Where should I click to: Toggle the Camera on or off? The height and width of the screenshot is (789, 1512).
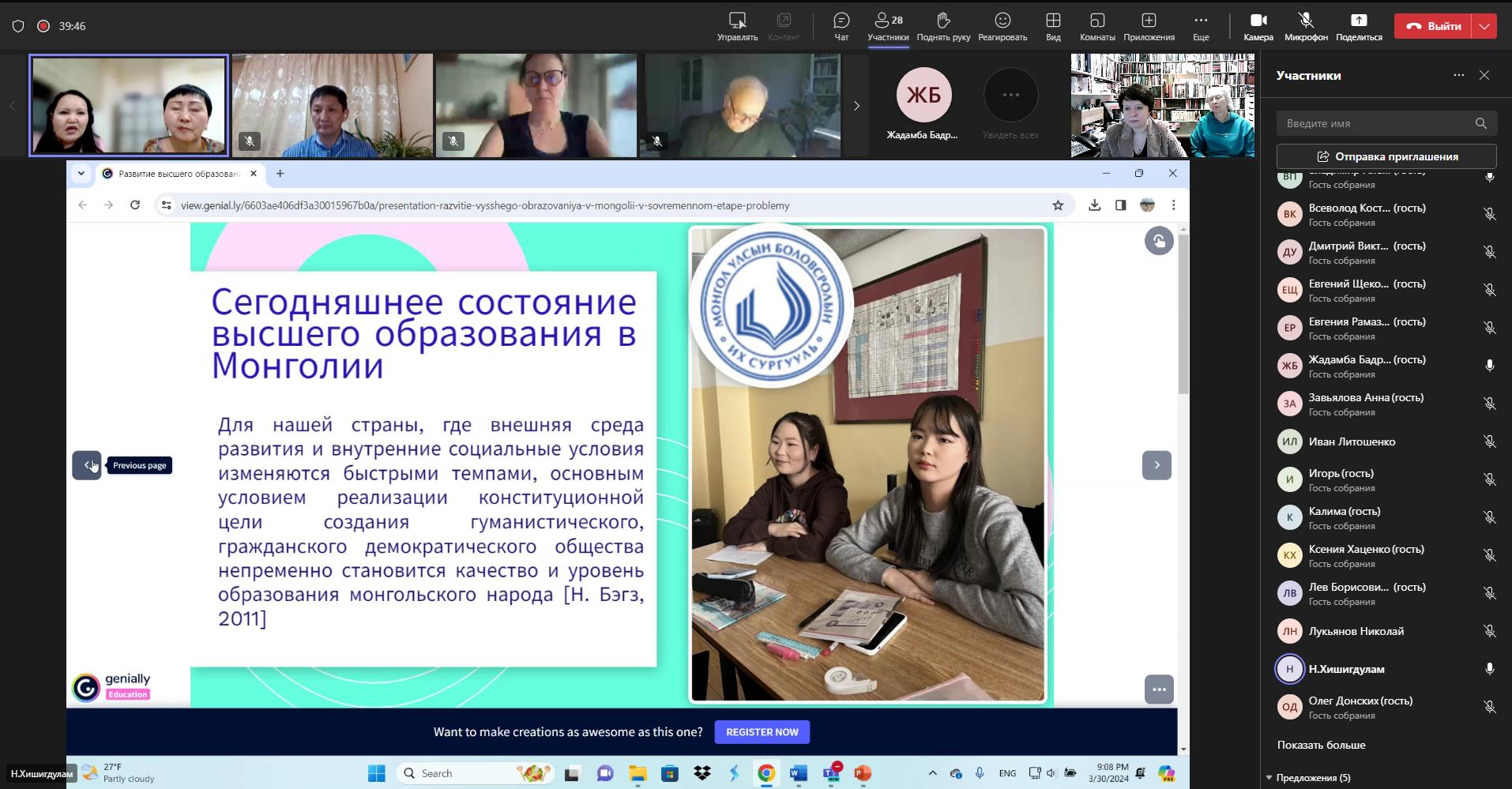[1258, 26]
